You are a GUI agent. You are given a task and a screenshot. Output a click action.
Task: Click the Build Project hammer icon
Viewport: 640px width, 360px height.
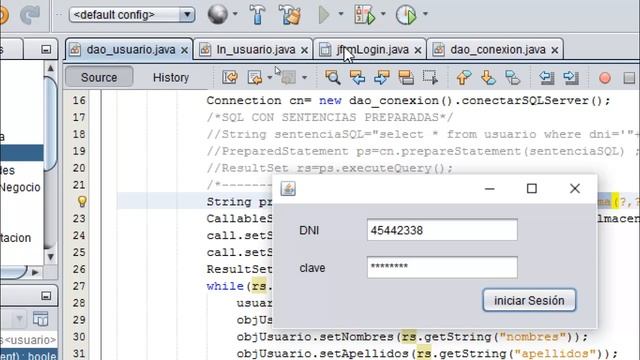pos(257,14)
